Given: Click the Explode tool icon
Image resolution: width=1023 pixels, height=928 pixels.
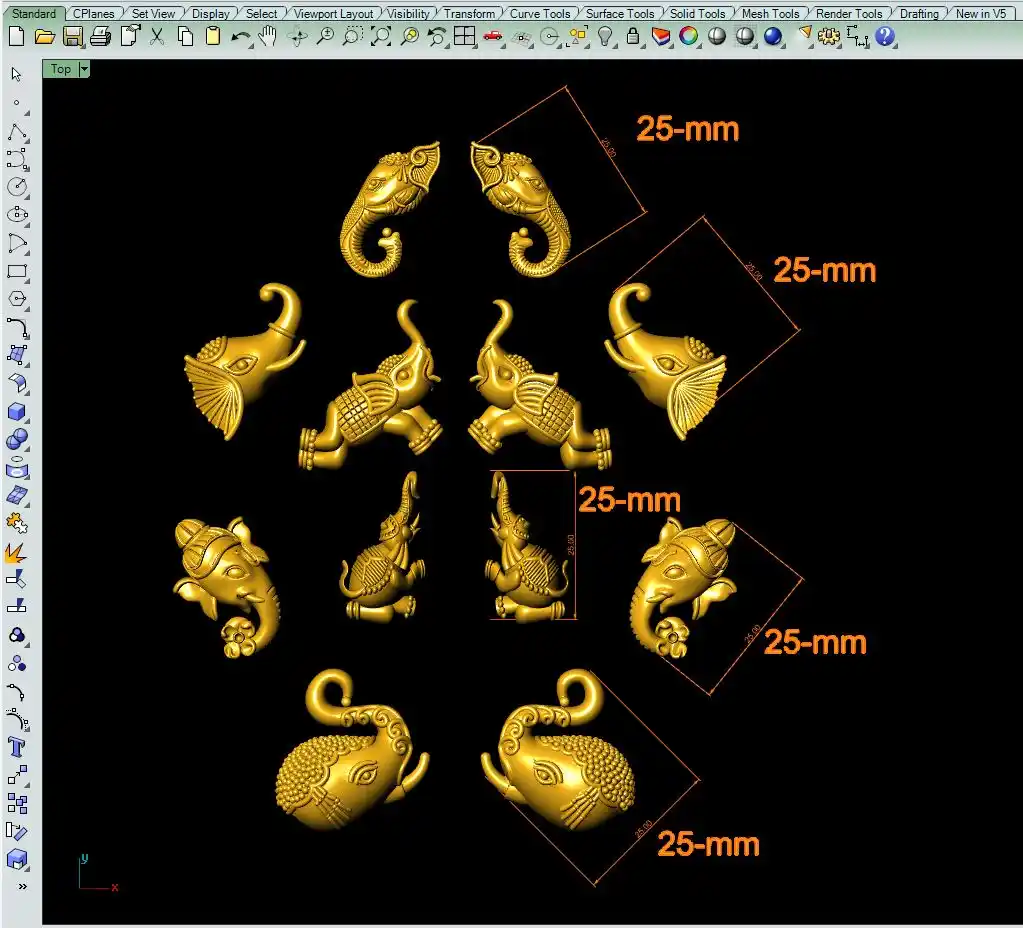Looking at the screenshot, I should (x=17, y=551).
